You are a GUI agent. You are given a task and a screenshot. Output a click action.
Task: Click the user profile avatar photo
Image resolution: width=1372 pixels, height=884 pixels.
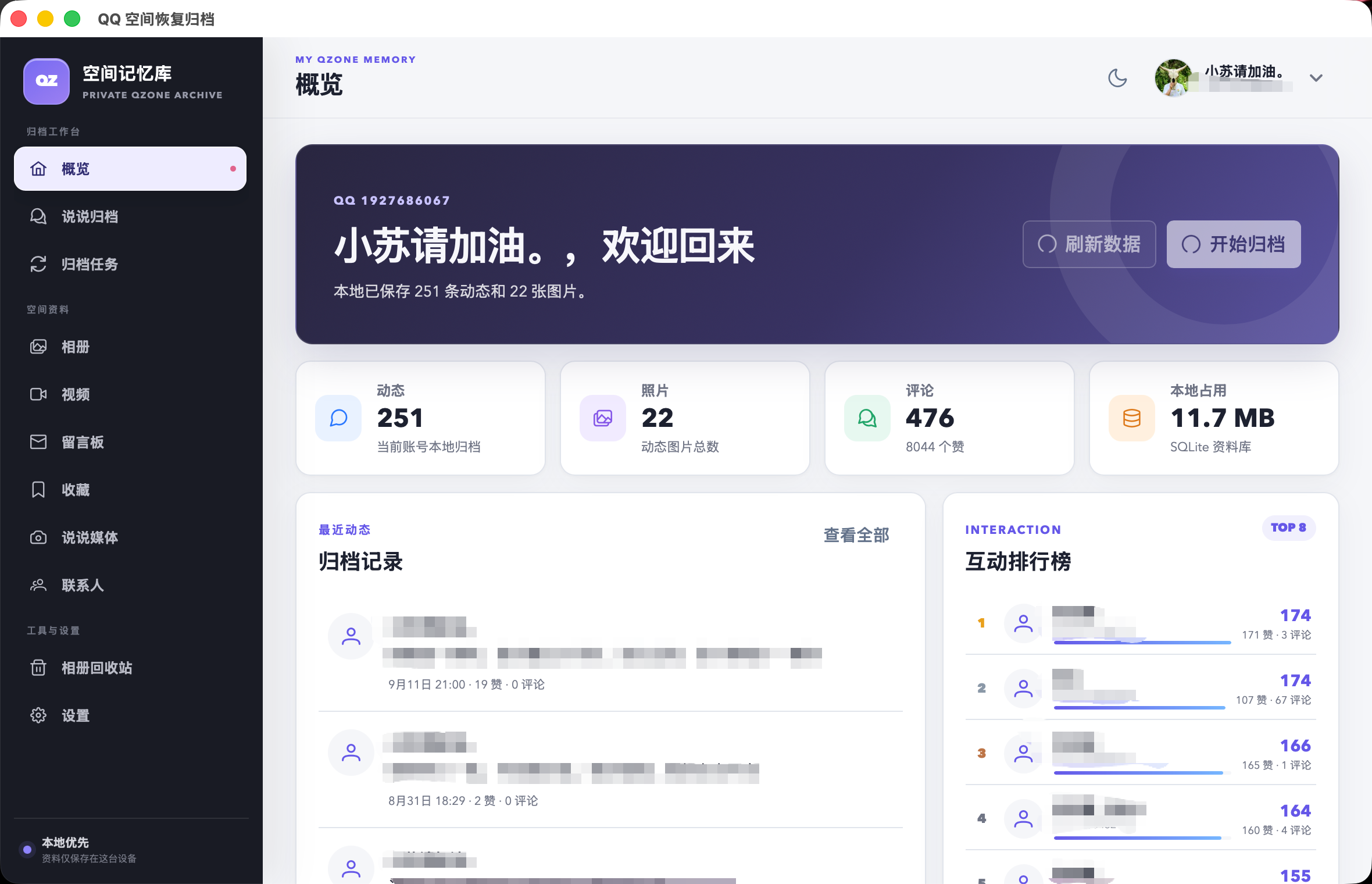1174,78
